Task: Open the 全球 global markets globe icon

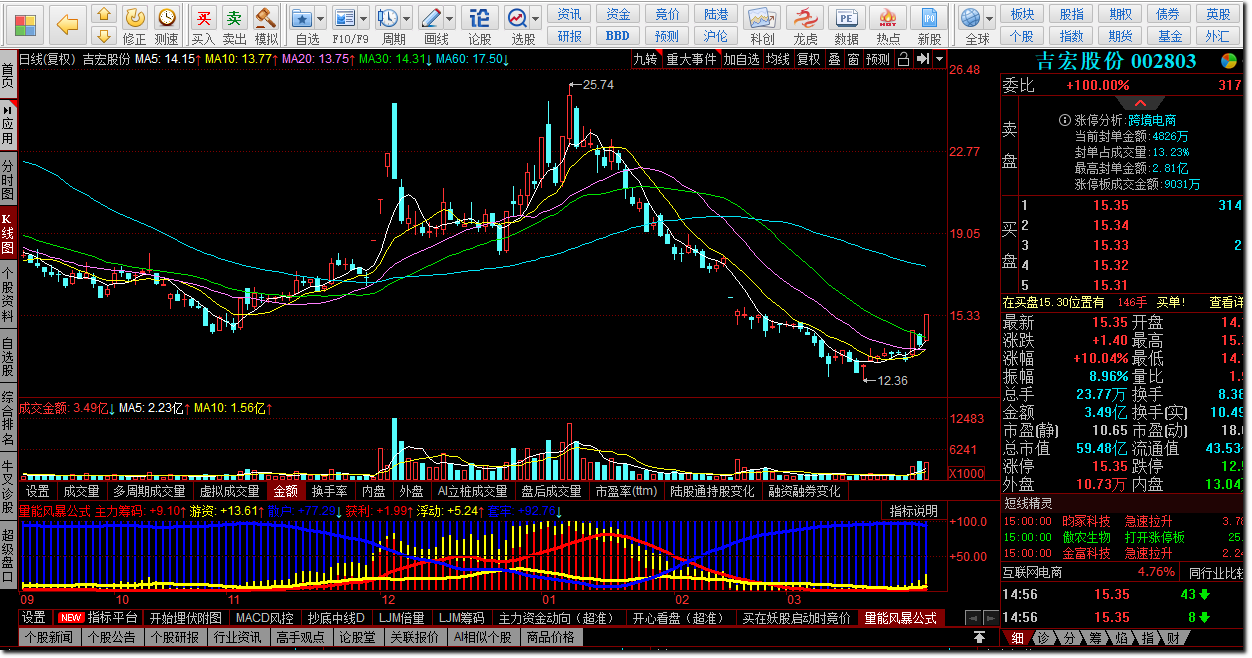Action: click(971, 17)
